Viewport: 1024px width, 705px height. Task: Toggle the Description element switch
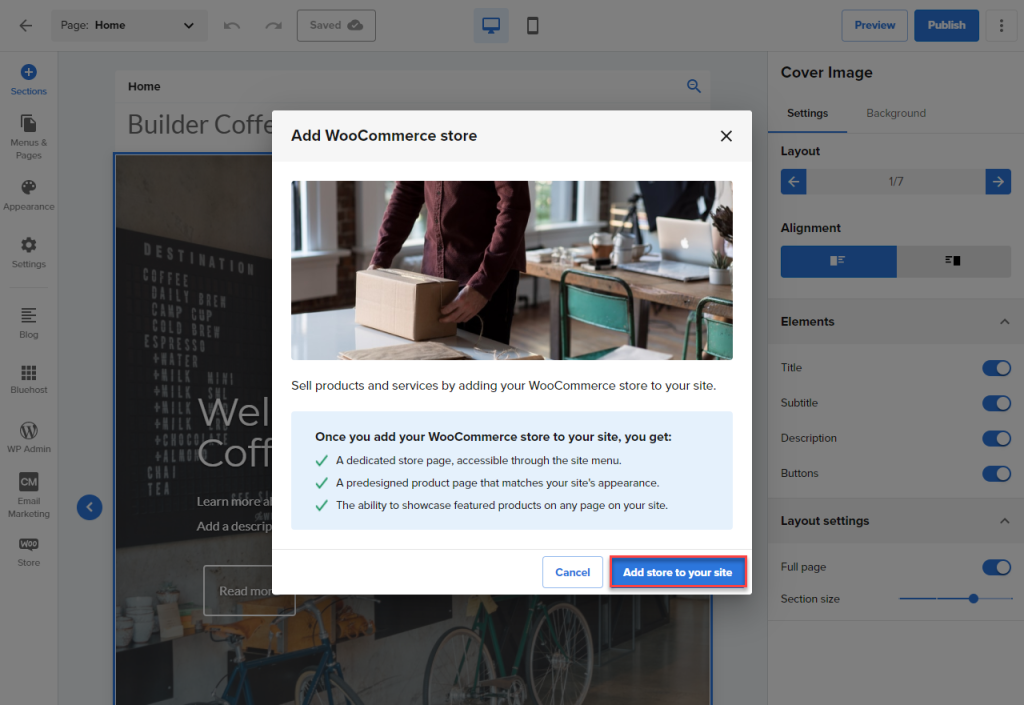(997, 439)
